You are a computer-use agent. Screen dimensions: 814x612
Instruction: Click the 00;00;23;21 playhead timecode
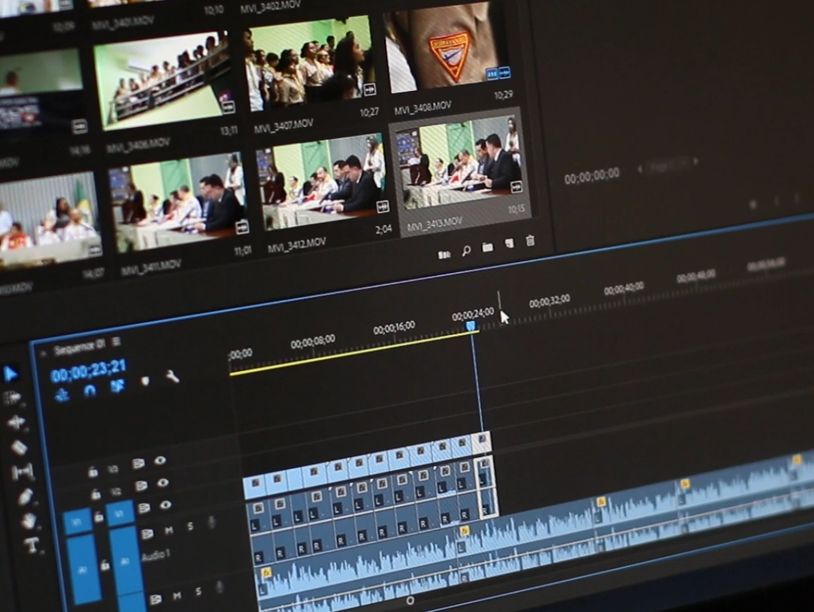point(89,370)
